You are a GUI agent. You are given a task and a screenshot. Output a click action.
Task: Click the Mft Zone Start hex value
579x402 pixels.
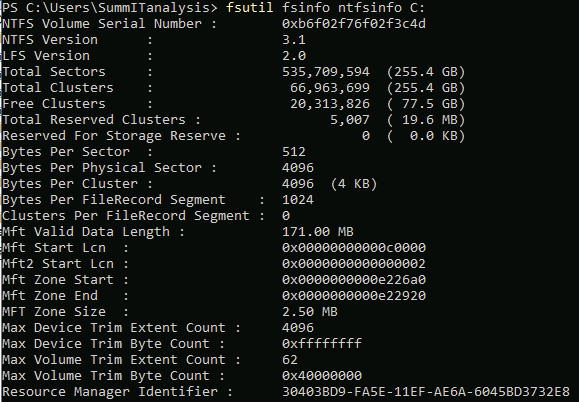coord(354,280)
